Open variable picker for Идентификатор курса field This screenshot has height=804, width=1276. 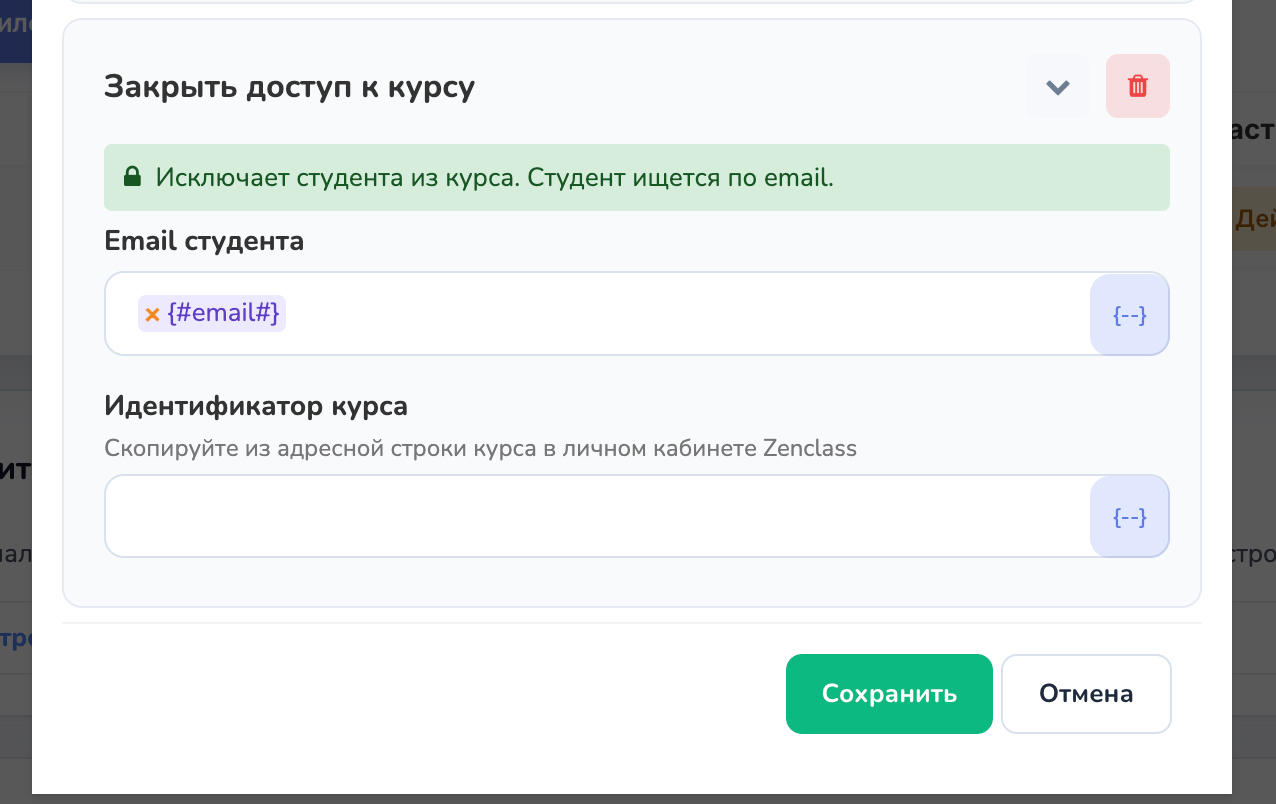pos(1129,516)
